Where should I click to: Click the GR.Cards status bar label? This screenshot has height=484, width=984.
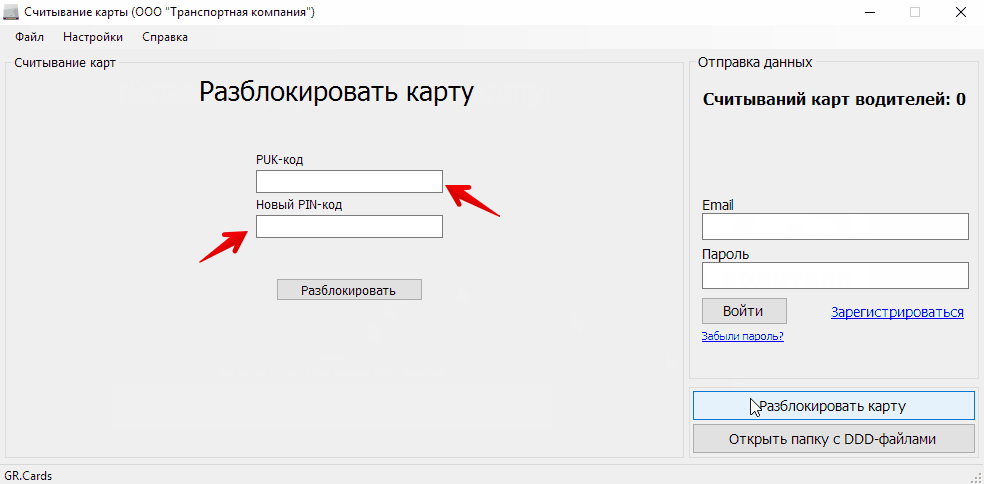pyautogui.click(x=28, y=476)
